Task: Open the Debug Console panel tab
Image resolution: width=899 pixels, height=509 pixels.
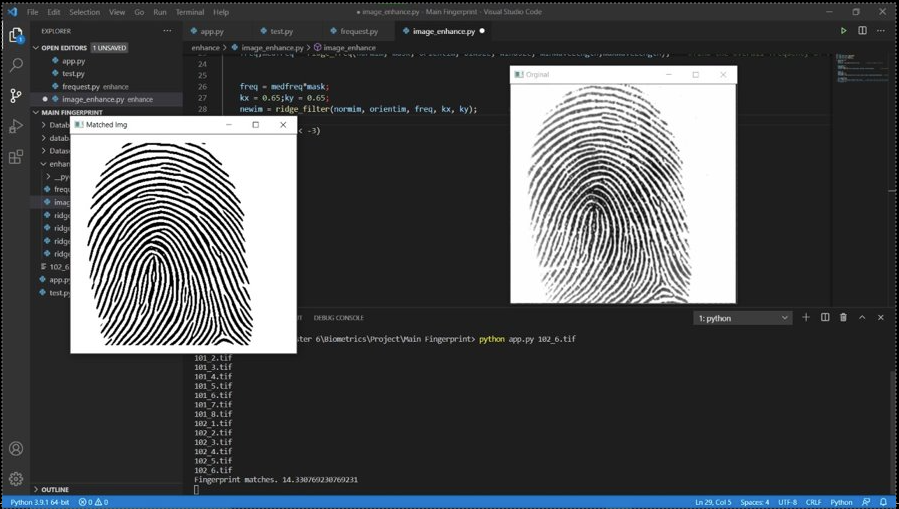Action: point(338,318)
